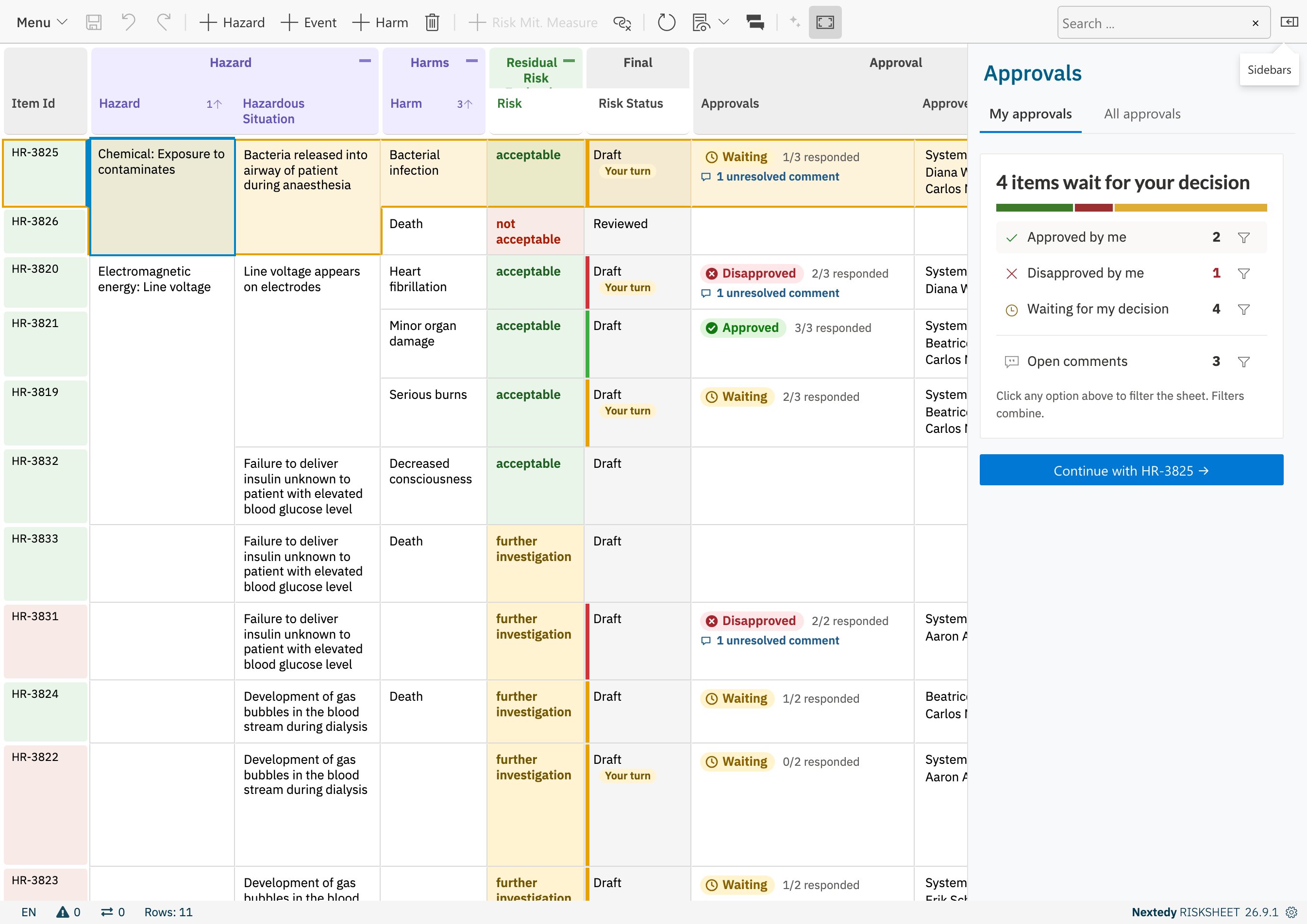
Task: Open the comments icon in toolbar
Action: [755, 23]
